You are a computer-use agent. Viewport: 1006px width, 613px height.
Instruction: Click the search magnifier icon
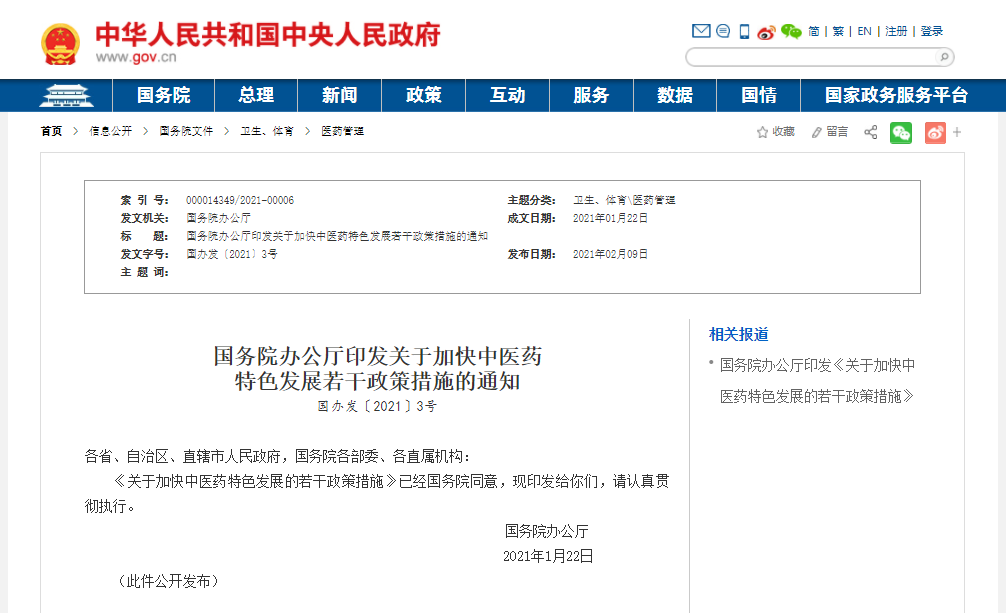(942, 57)
